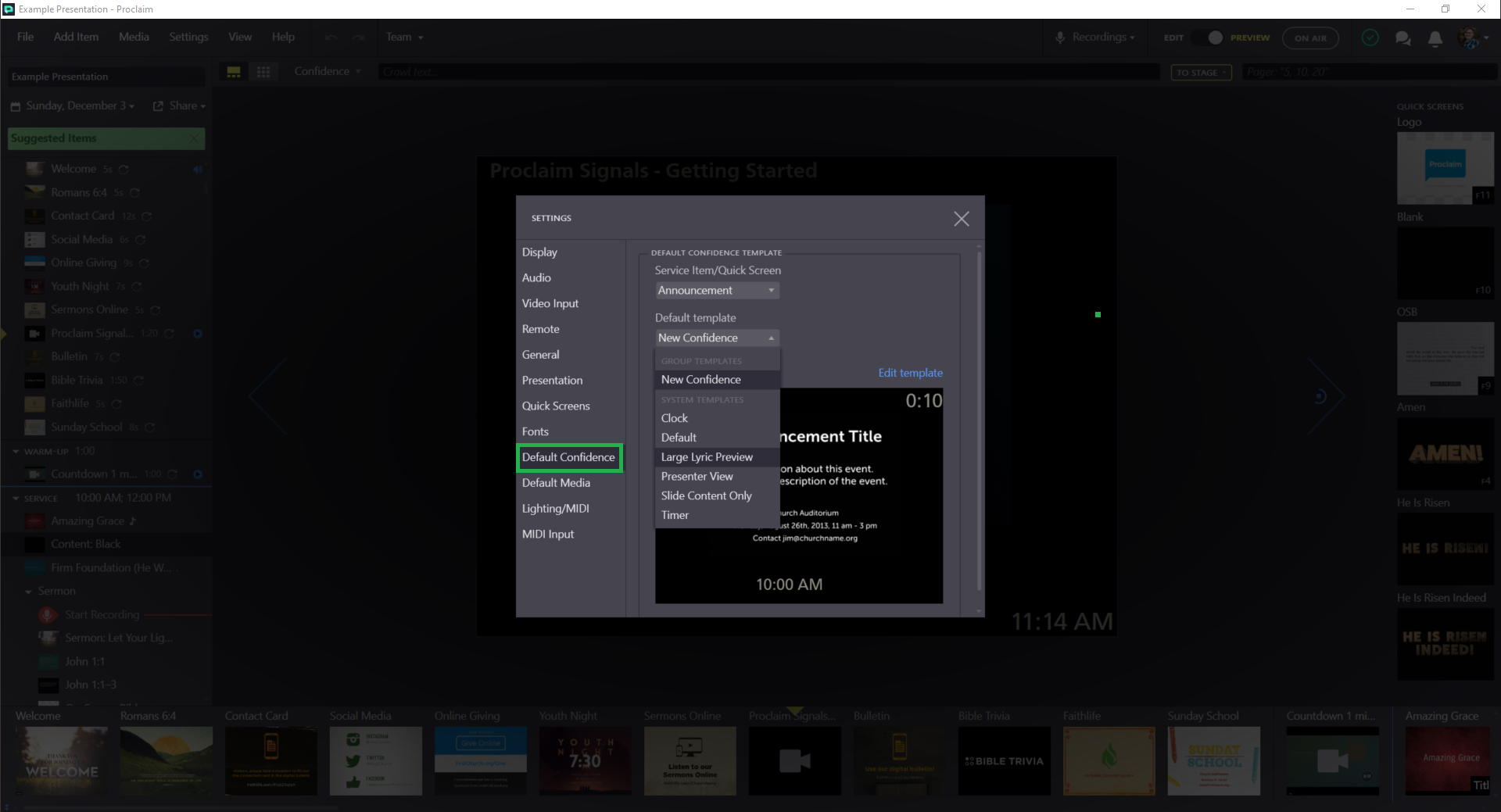Open the Recordings microphone dropdown

tap(1094, 38)
